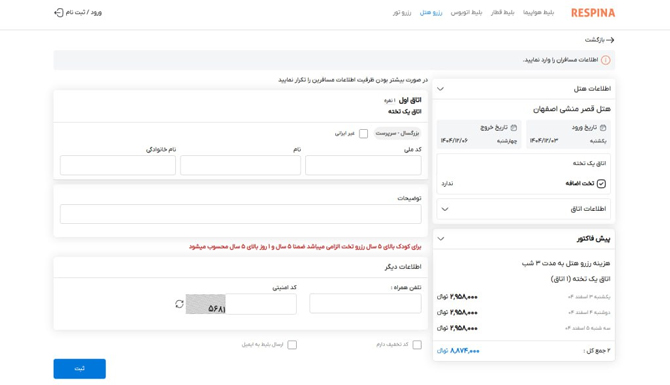Click the اطلاعات دیگر heading

[x=403, y=267]
